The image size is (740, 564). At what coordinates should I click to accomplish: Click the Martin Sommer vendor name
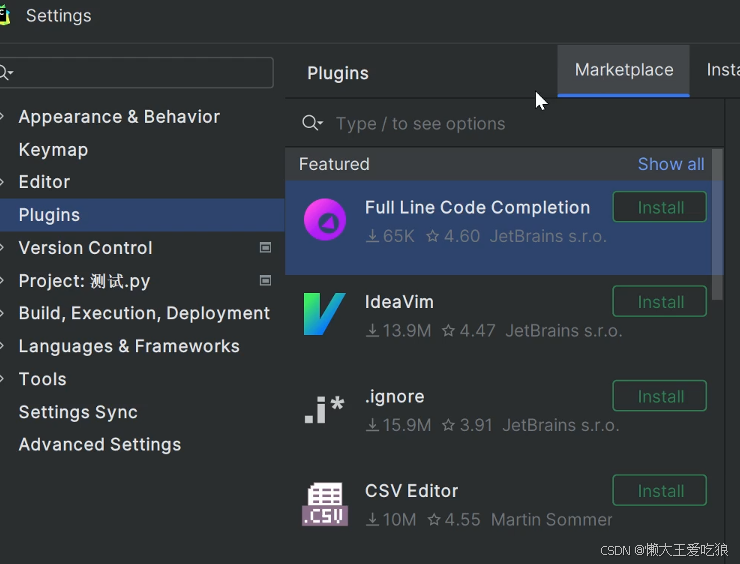coord(551,520)
